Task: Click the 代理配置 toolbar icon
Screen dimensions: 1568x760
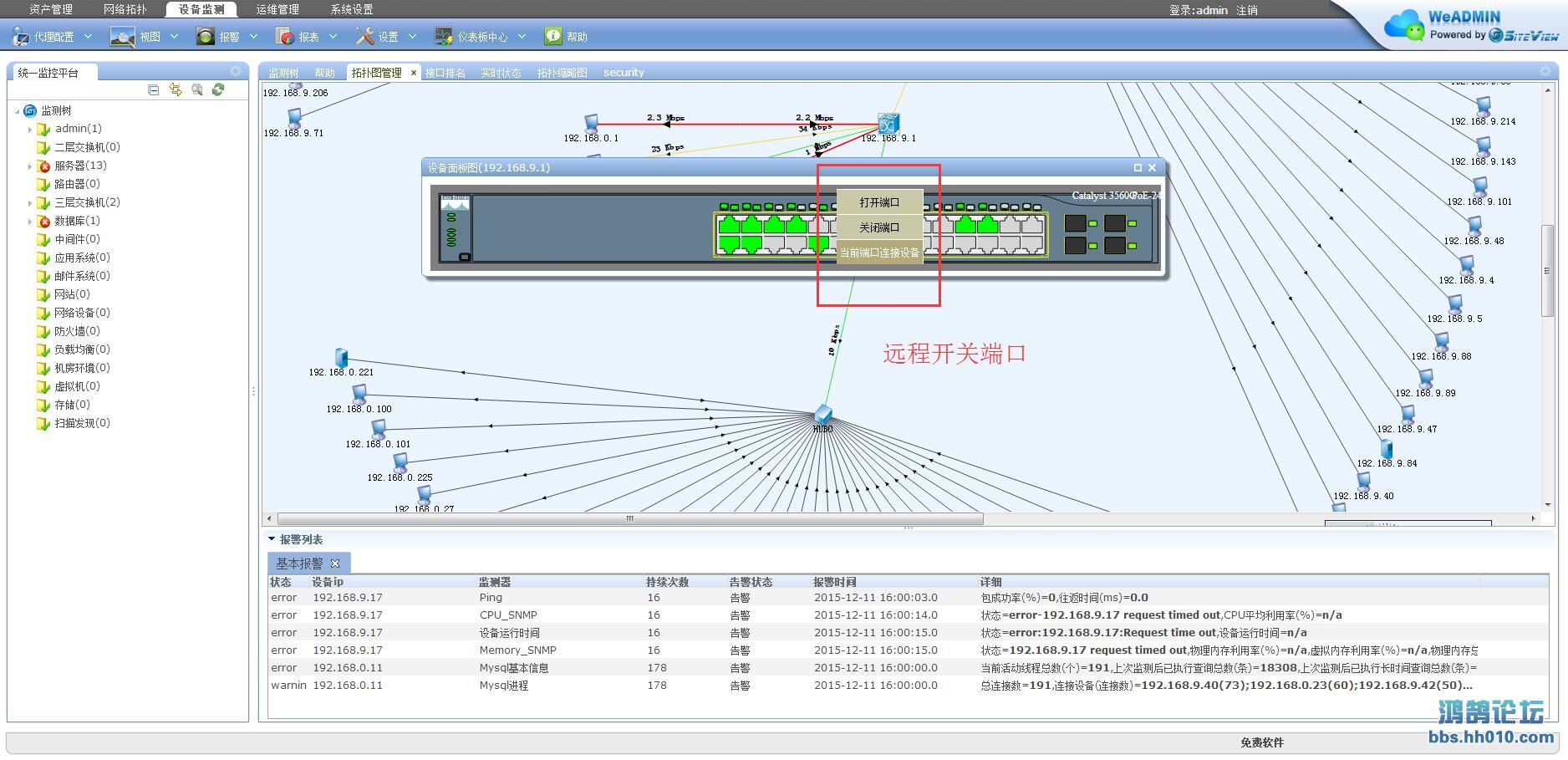Action: tap(20, 36)
